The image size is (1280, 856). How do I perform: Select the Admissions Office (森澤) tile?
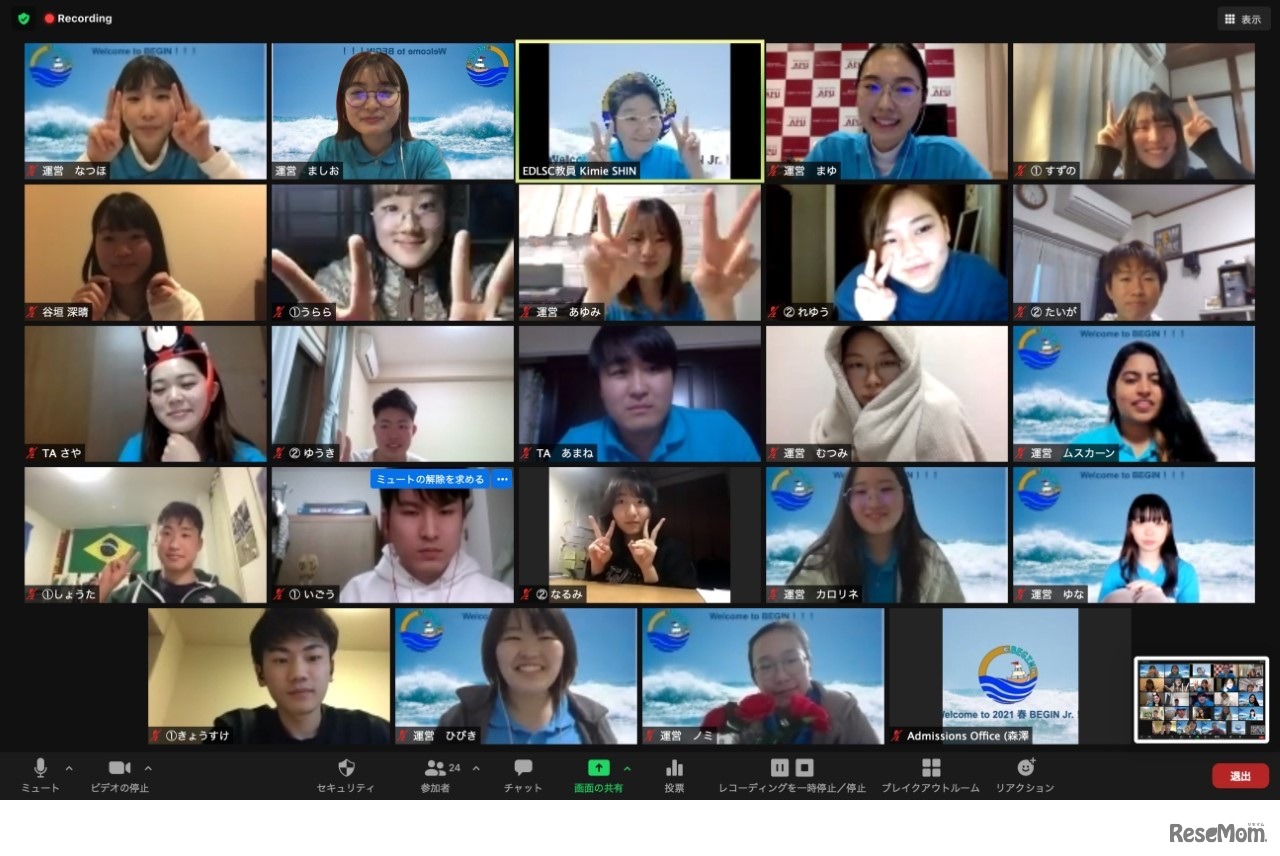coord(1010,676)
